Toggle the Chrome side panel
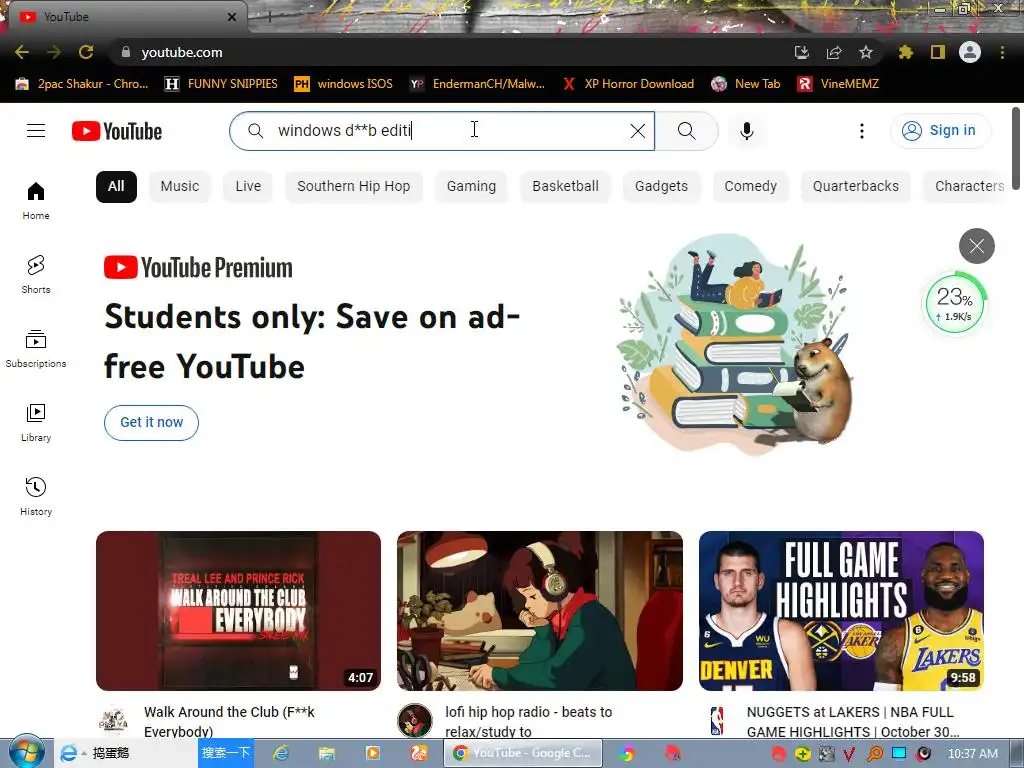 pos(937,52)
